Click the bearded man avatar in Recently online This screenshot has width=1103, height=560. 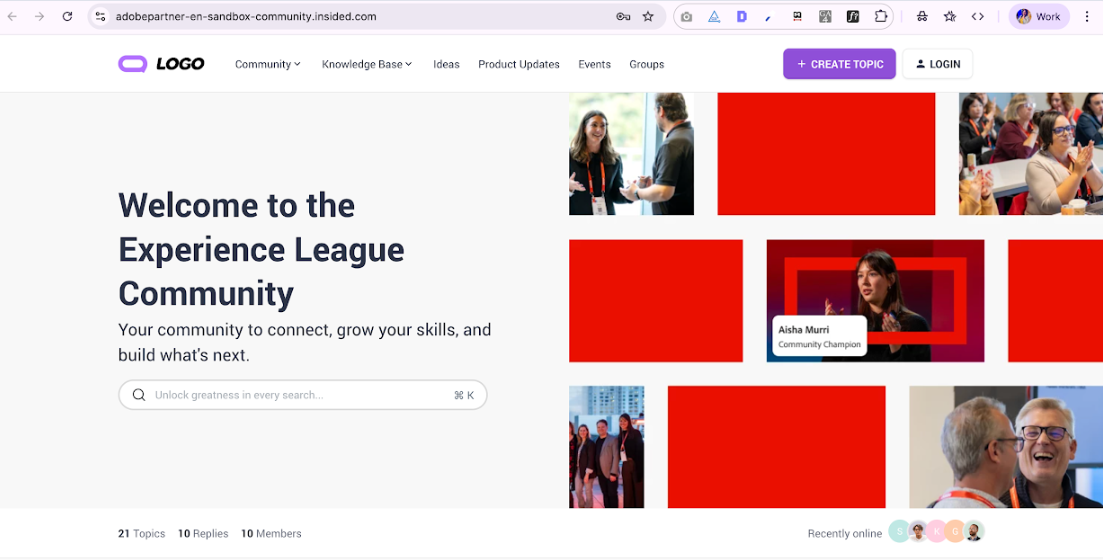click(x=974, y=532)
